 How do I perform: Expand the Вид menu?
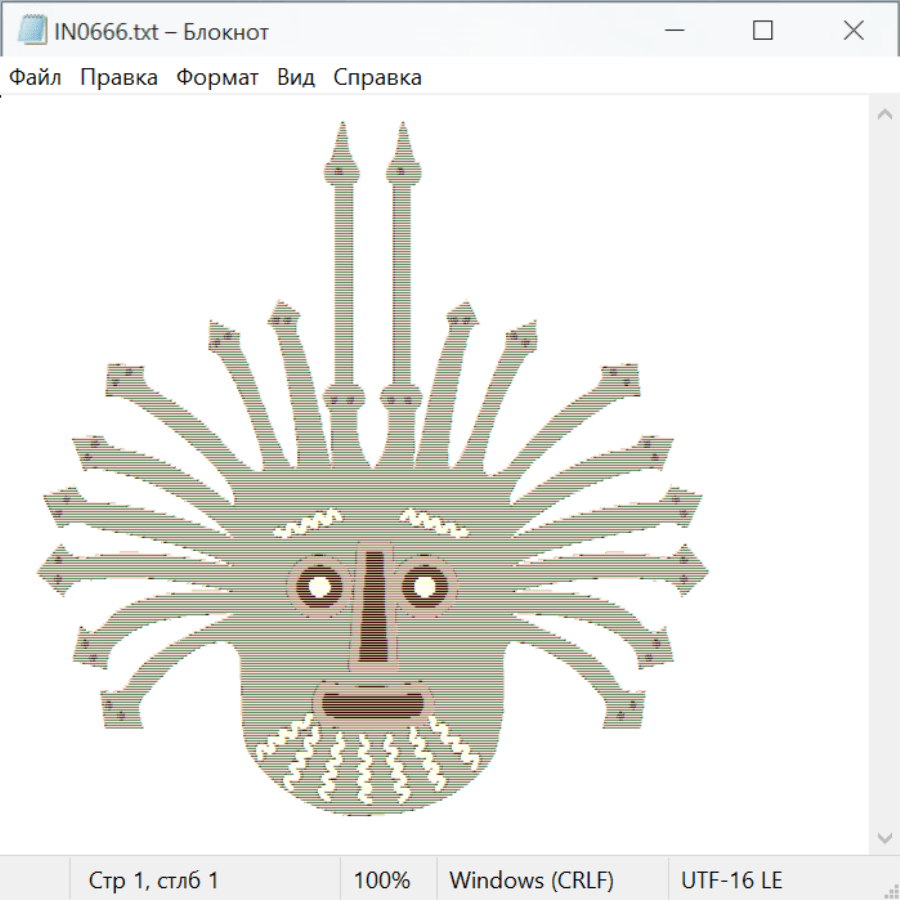click(x=295, y=78)
